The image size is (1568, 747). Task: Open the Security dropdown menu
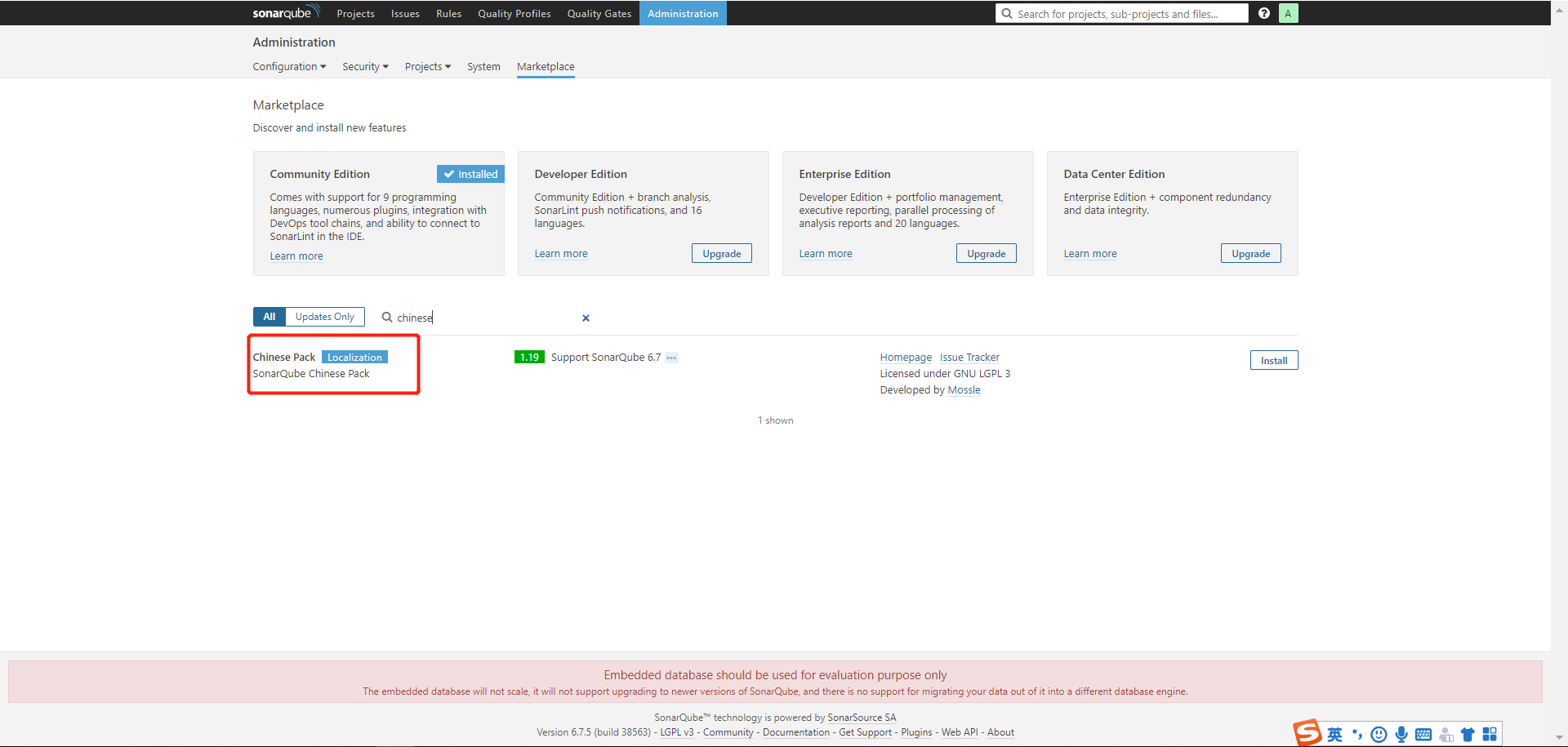pyautogui.click(x=365, y=66)
